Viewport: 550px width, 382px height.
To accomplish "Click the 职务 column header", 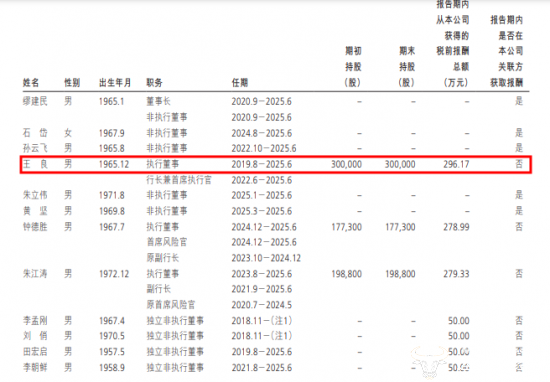I will tap(154, 83).
